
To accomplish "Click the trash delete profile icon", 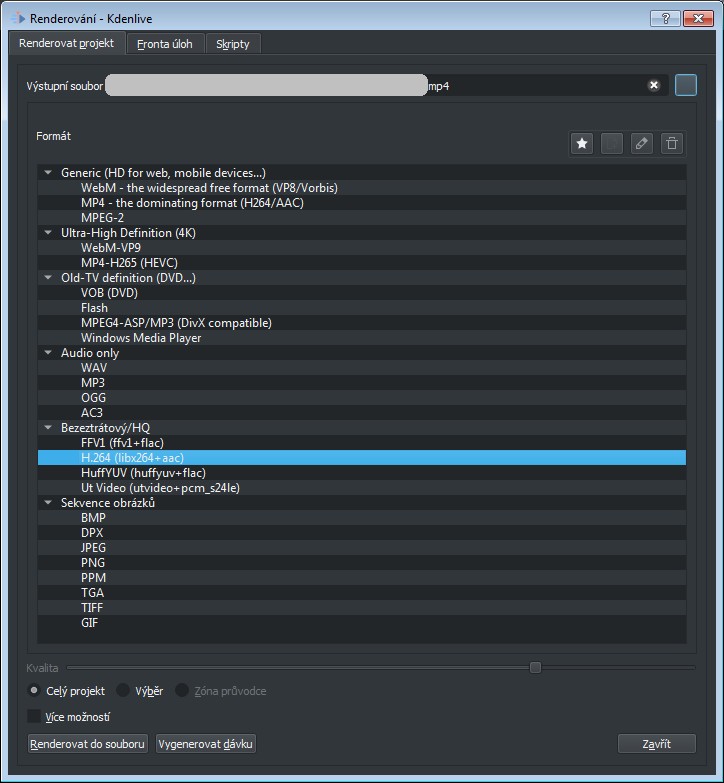I will 672,144.
